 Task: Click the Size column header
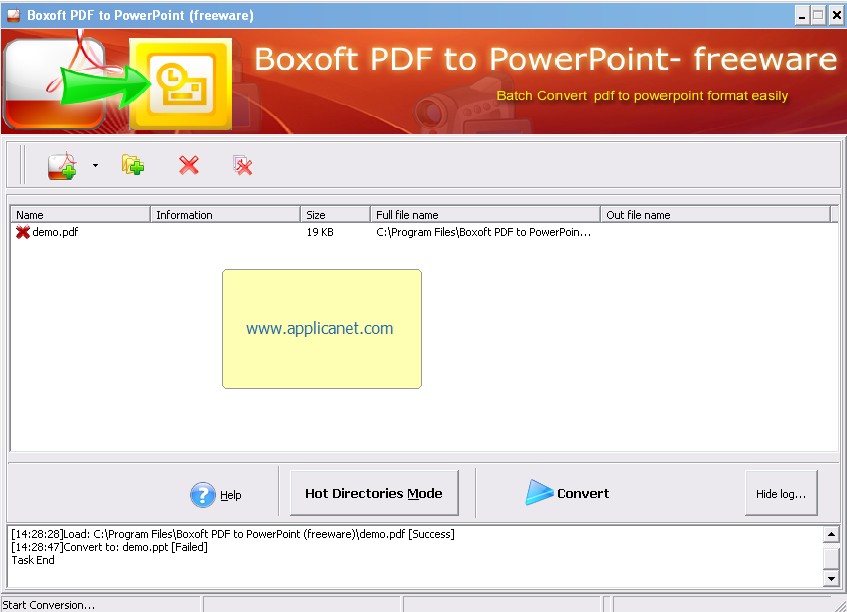point(335,214)
